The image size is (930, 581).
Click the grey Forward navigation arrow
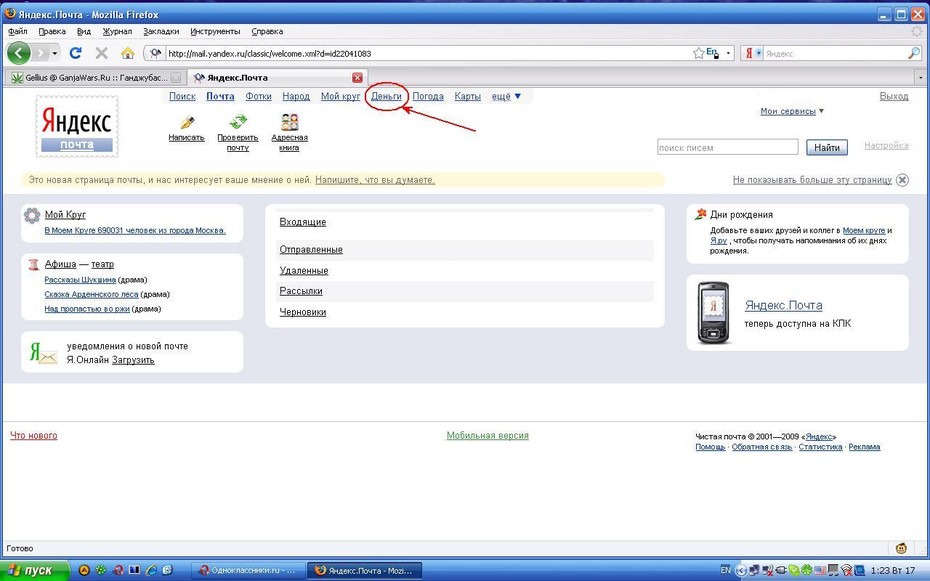pos(40,53)
